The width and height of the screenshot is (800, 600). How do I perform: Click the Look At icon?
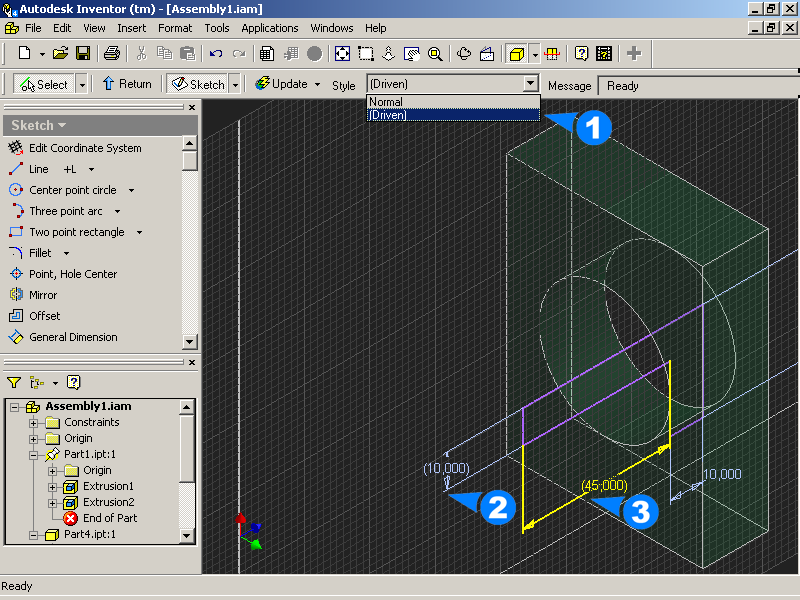coord(487,53)
